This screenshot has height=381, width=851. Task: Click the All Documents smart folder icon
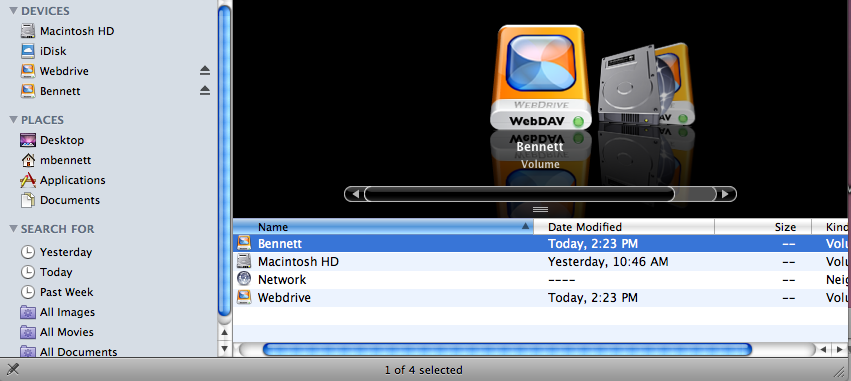[x=28, y=352]
